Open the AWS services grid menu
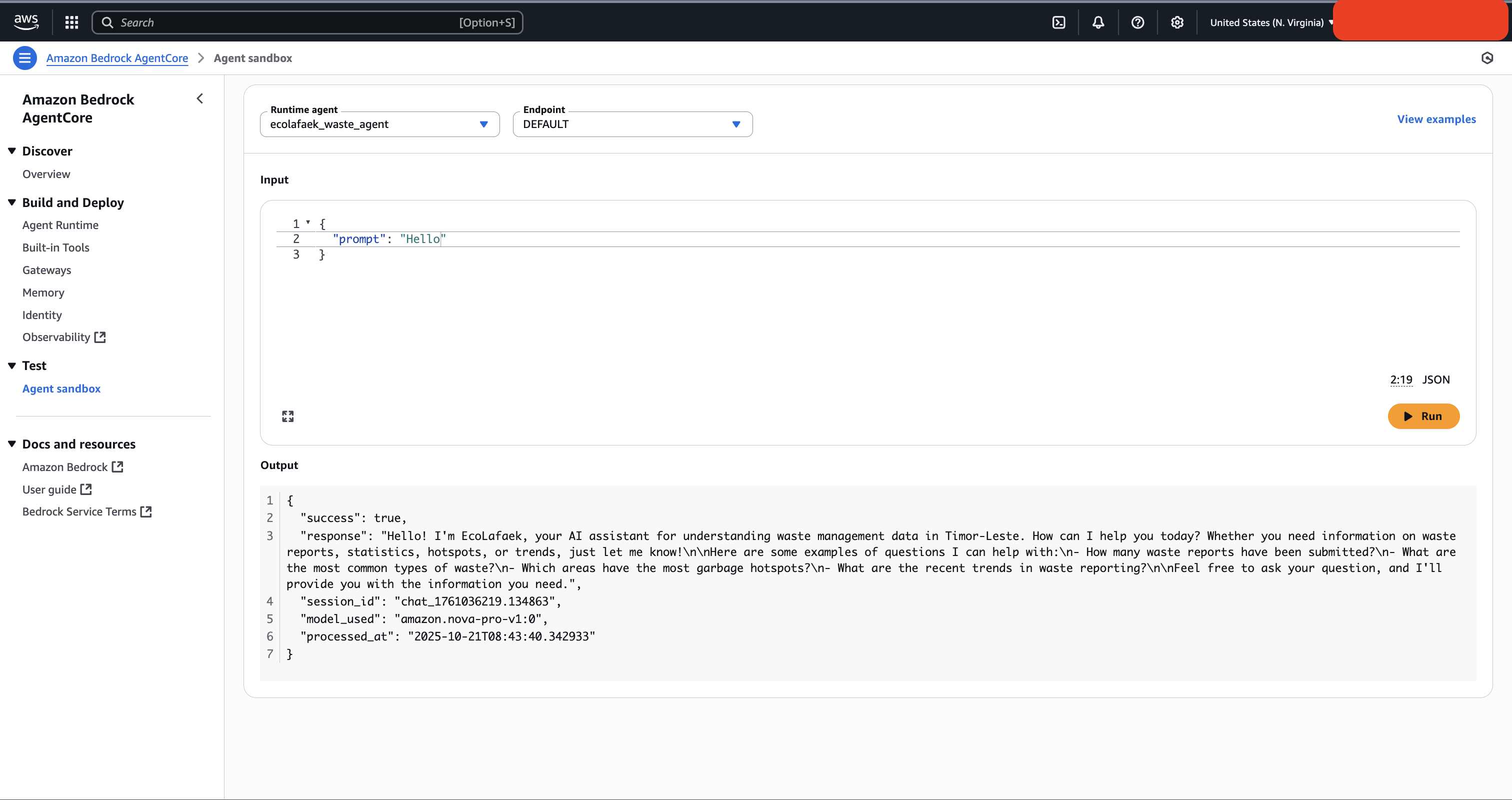 [x=71, y=22]
